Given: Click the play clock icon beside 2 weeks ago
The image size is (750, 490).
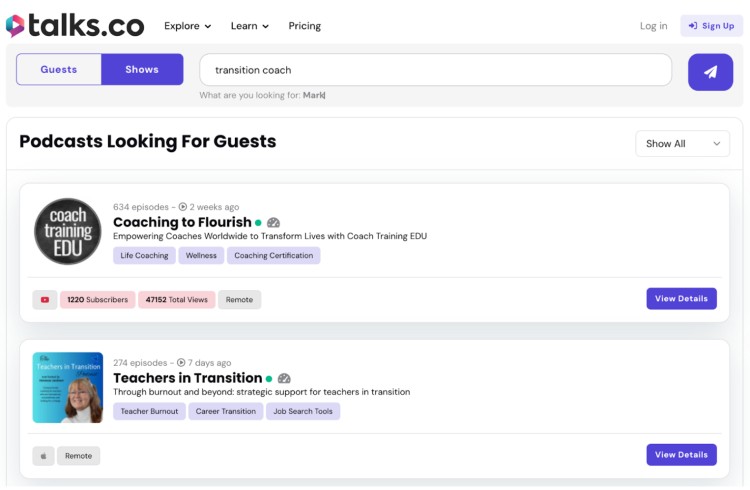Looking at the screenshot, I should tap(183, 207).
